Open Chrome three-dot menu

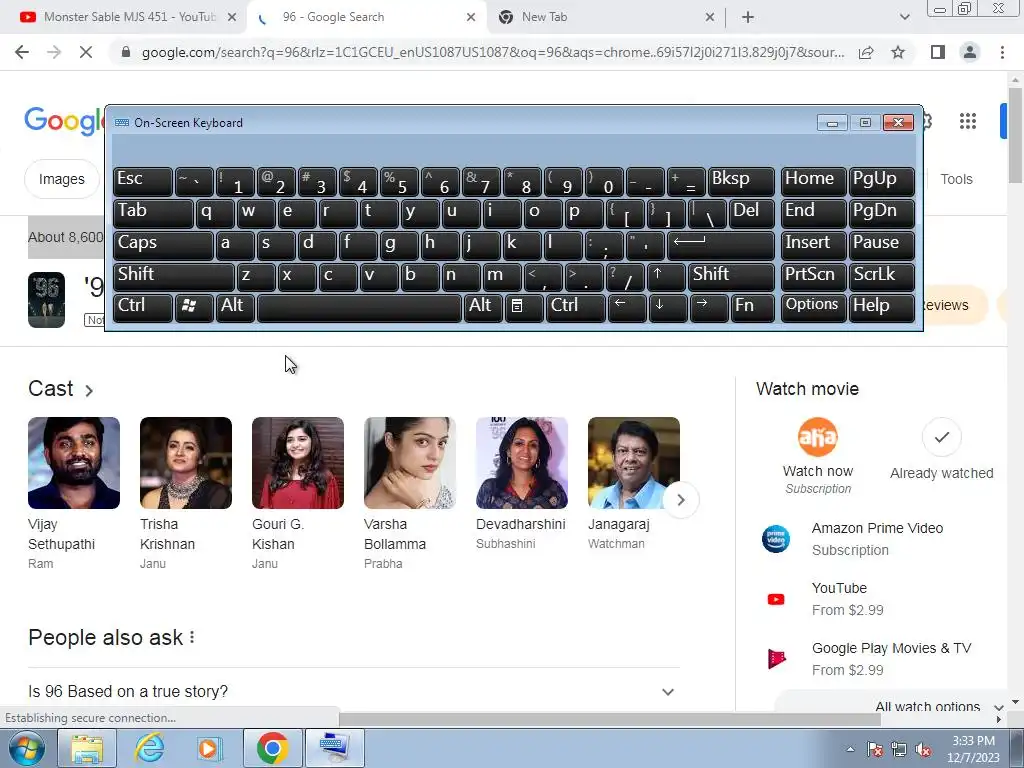(1002, 52)
